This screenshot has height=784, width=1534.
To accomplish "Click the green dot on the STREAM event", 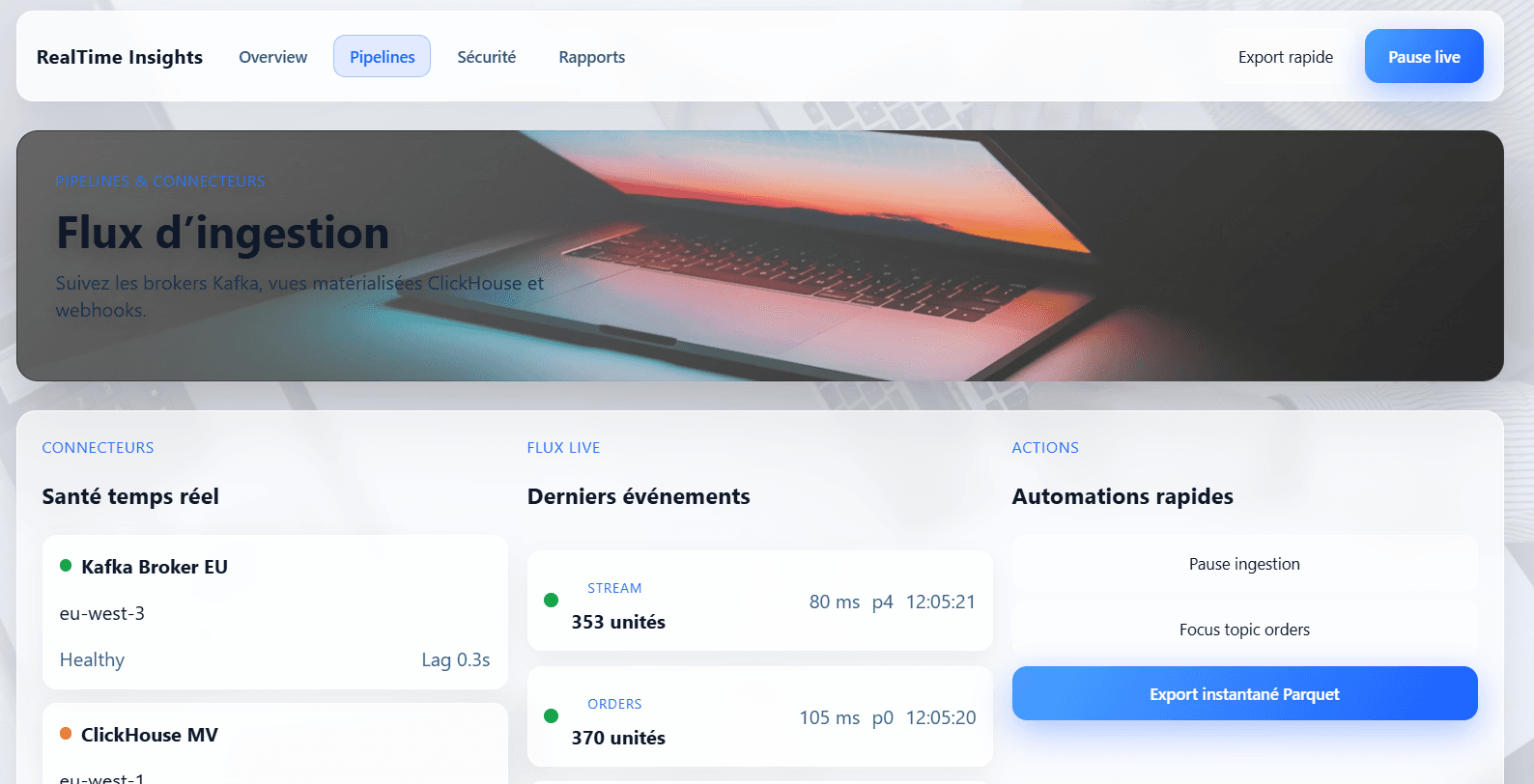I will tap(552, 601).
